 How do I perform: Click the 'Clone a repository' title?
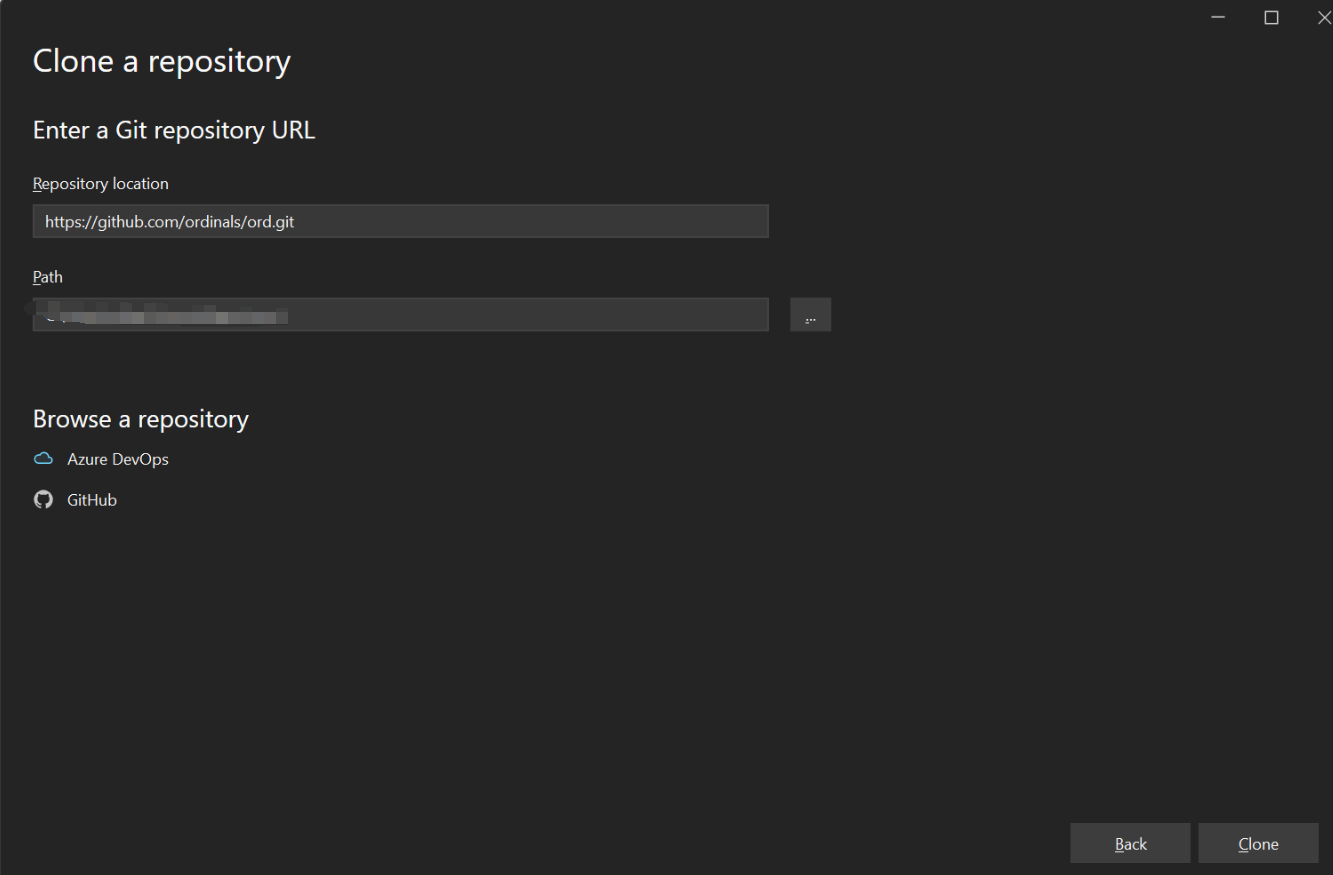[x=162, y=61]
